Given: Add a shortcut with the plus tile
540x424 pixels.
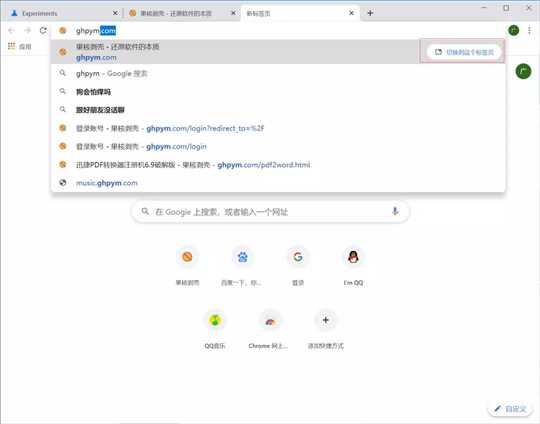Looking at the screenshot, I should [325, 320].
